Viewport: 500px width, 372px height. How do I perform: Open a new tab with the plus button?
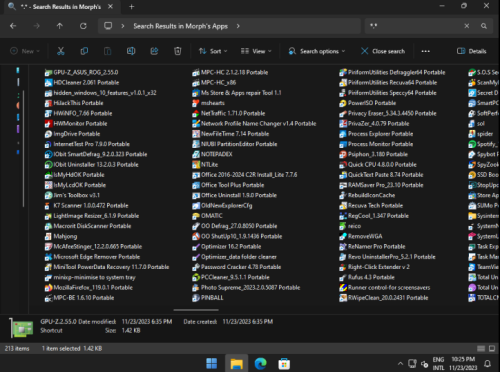pyautogui.click(x=131, y=7)
